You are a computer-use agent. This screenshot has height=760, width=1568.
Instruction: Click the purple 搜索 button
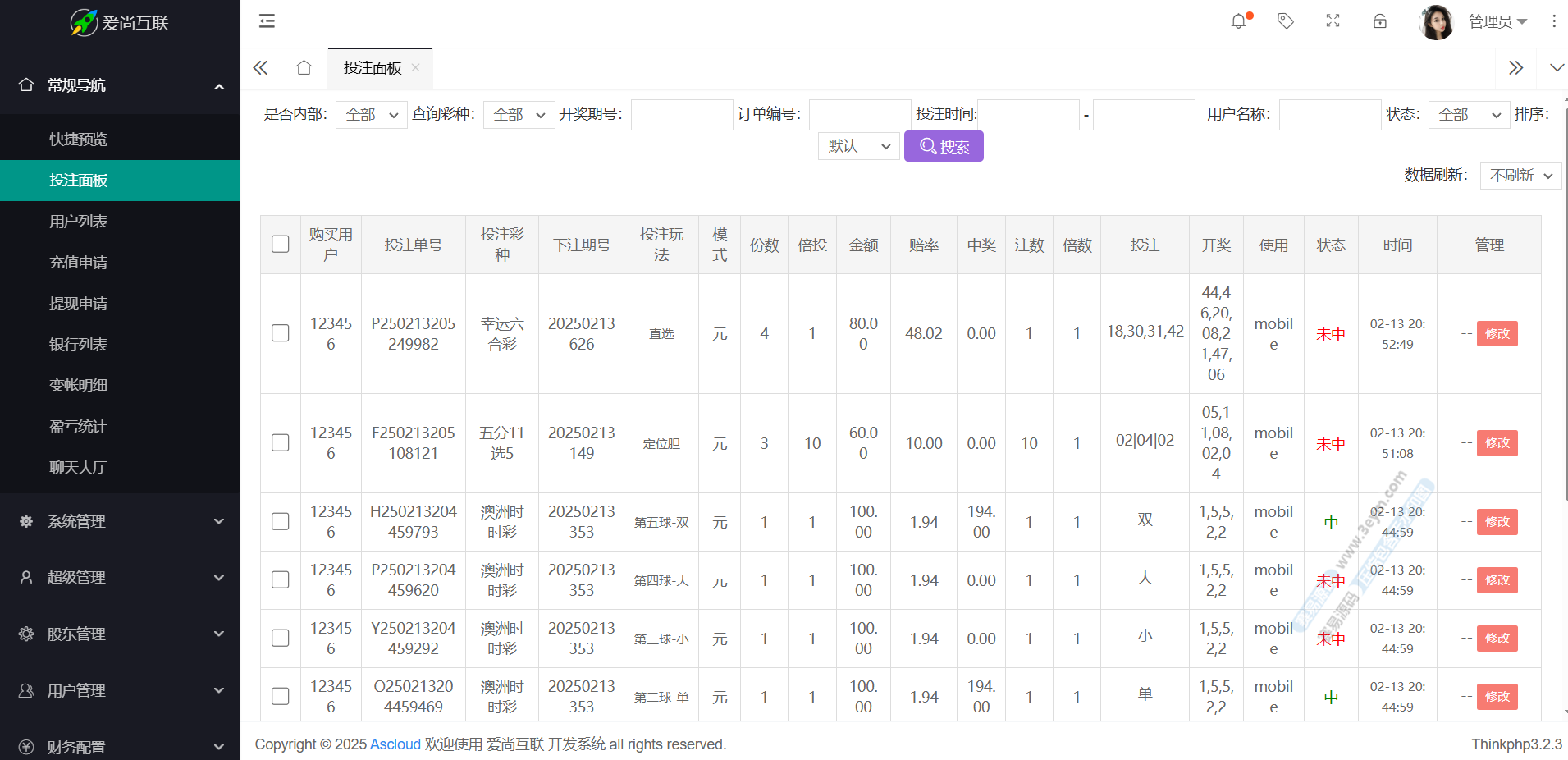point(944,147)
